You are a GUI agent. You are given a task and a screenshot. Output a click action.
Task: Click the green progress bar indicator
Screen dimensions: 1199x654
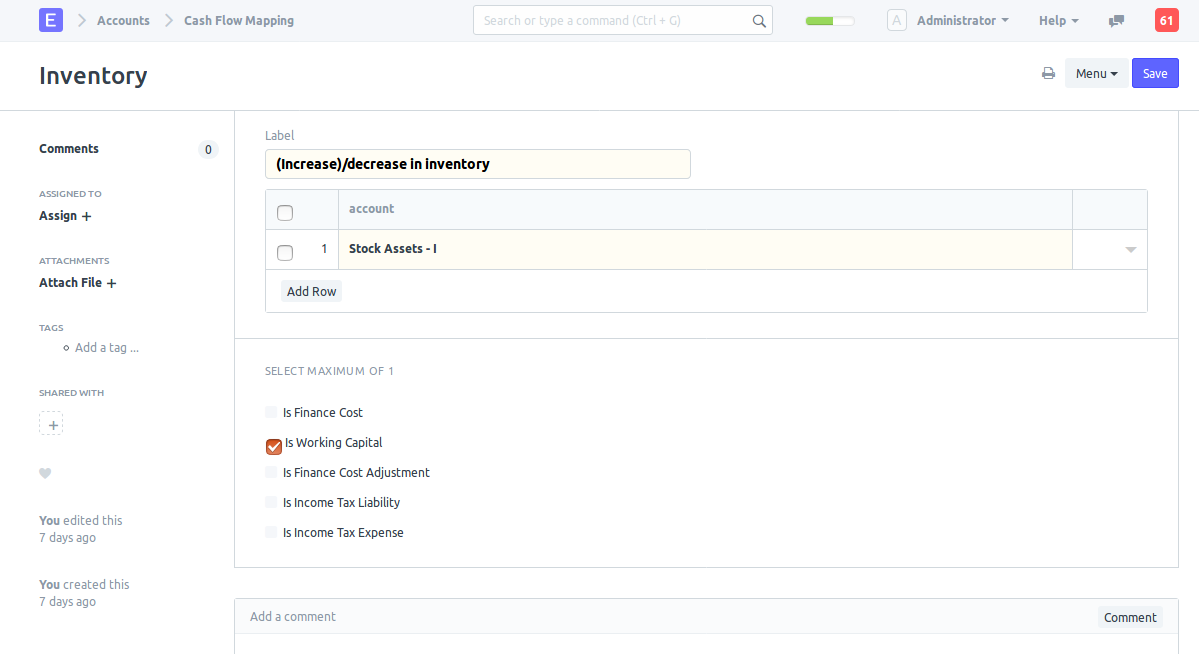pyautogui.click(x=829, y=20)
